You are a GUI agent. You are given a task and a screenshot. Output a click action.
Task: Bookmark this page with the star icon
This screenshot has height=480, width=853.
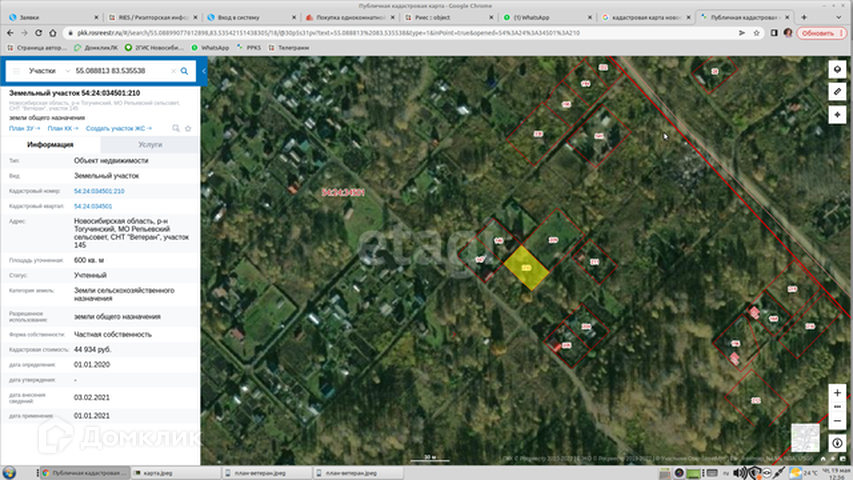tap(756, 33)
